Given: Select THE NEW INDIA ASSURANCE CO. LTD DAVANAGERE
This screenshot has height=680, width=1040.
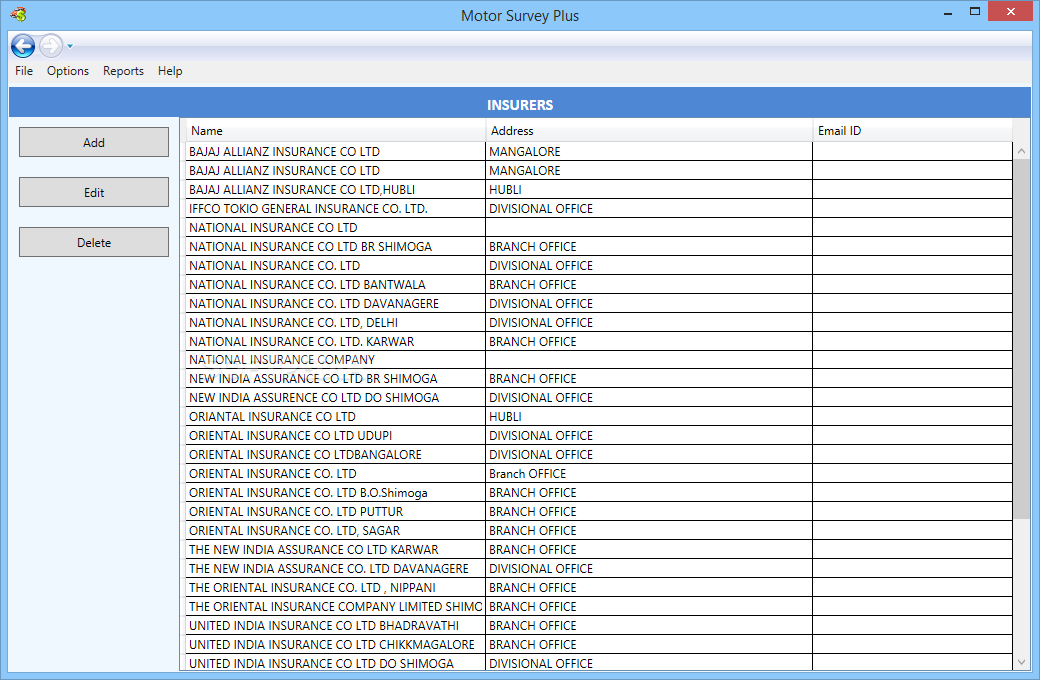Looking at the screenshot, I should click(599, 569).
